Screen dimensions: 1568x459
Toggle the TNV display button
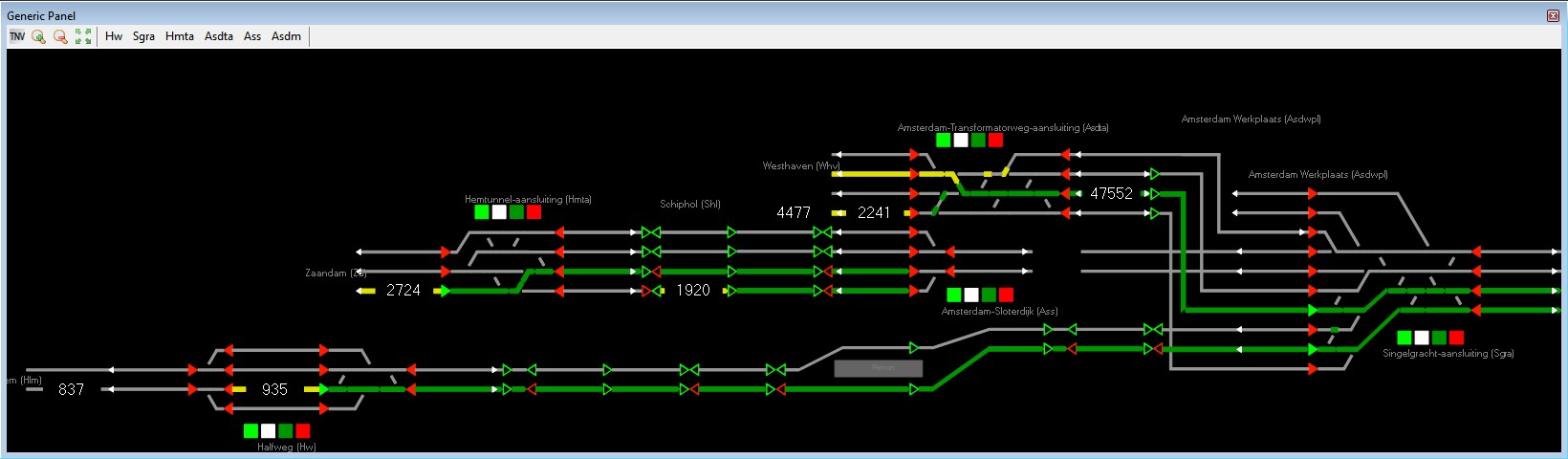[17, 36]
